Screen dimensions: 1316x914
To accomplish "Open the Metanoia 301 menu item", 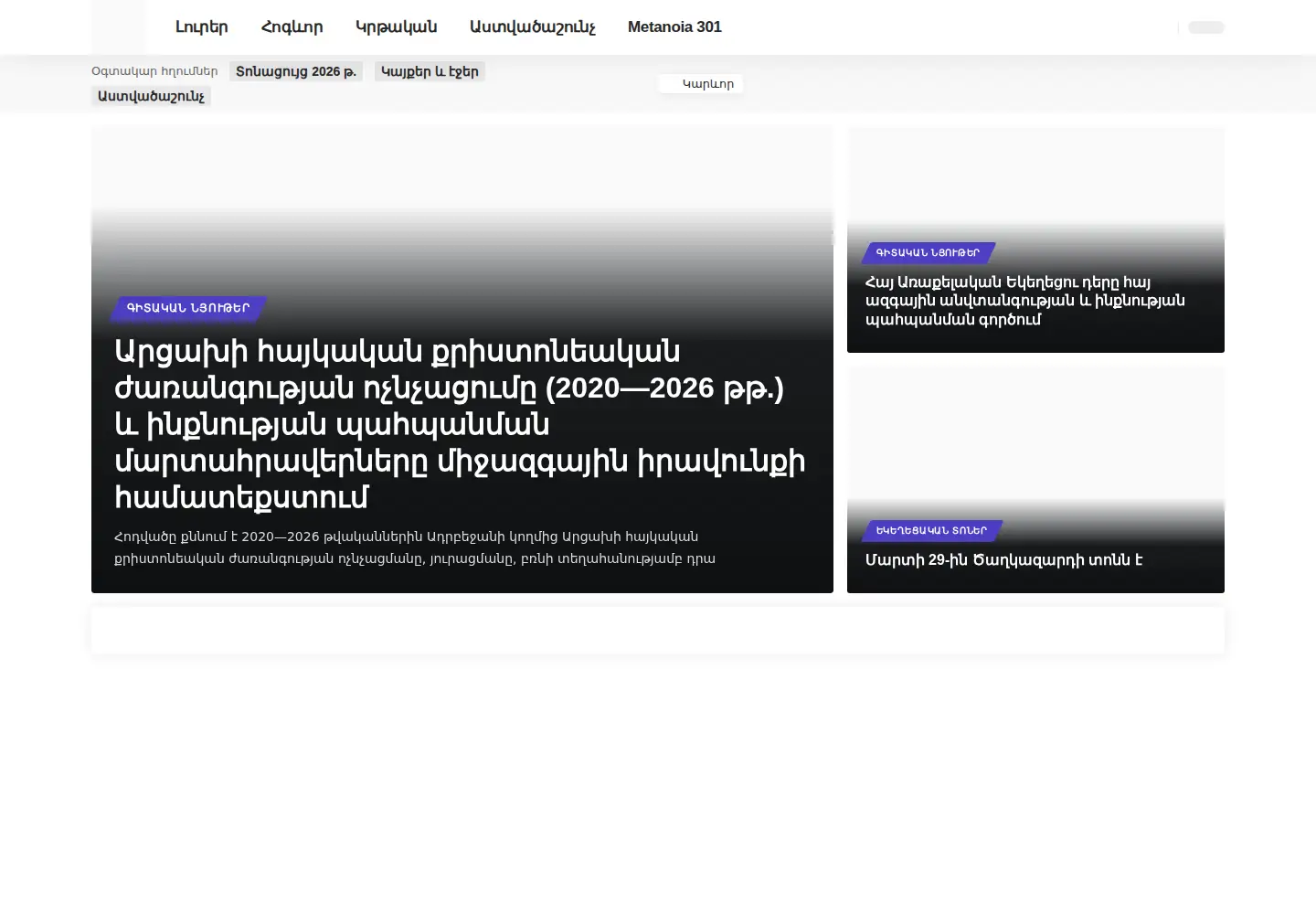I will (x=674, y=27).
